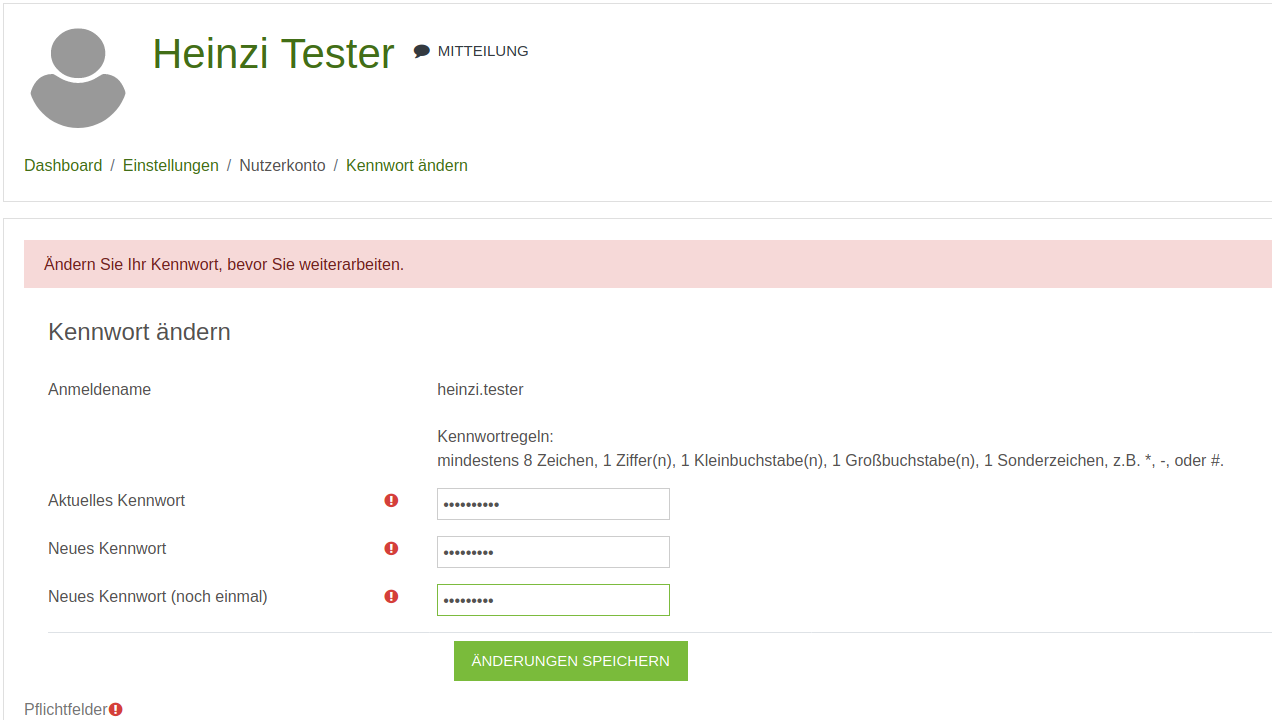Click the Pflichtfelder label text
This screenshot has height=720, width=1272.
point(66,710)
